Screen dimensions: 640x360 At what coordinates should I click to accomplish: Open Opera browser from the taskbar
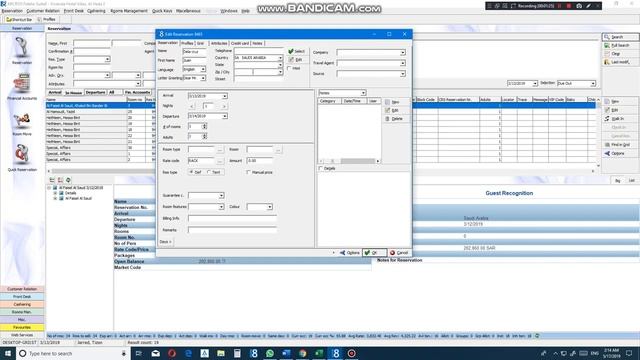point(172,353)
